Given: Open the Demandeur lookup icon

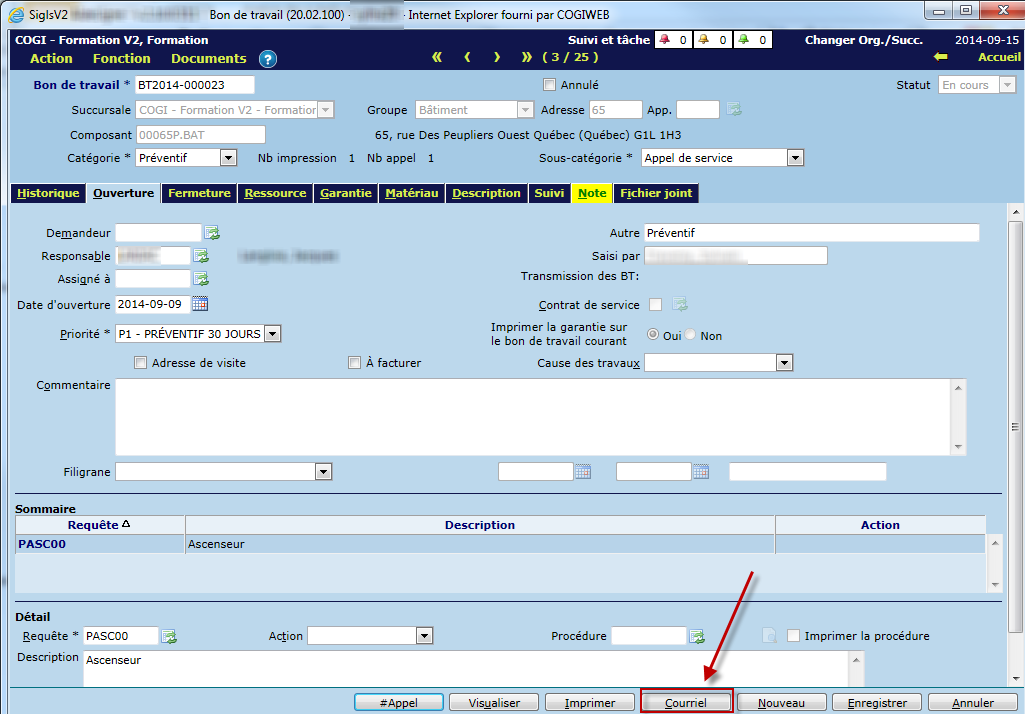Looking at the screenshot, I should tap(212, 233).
